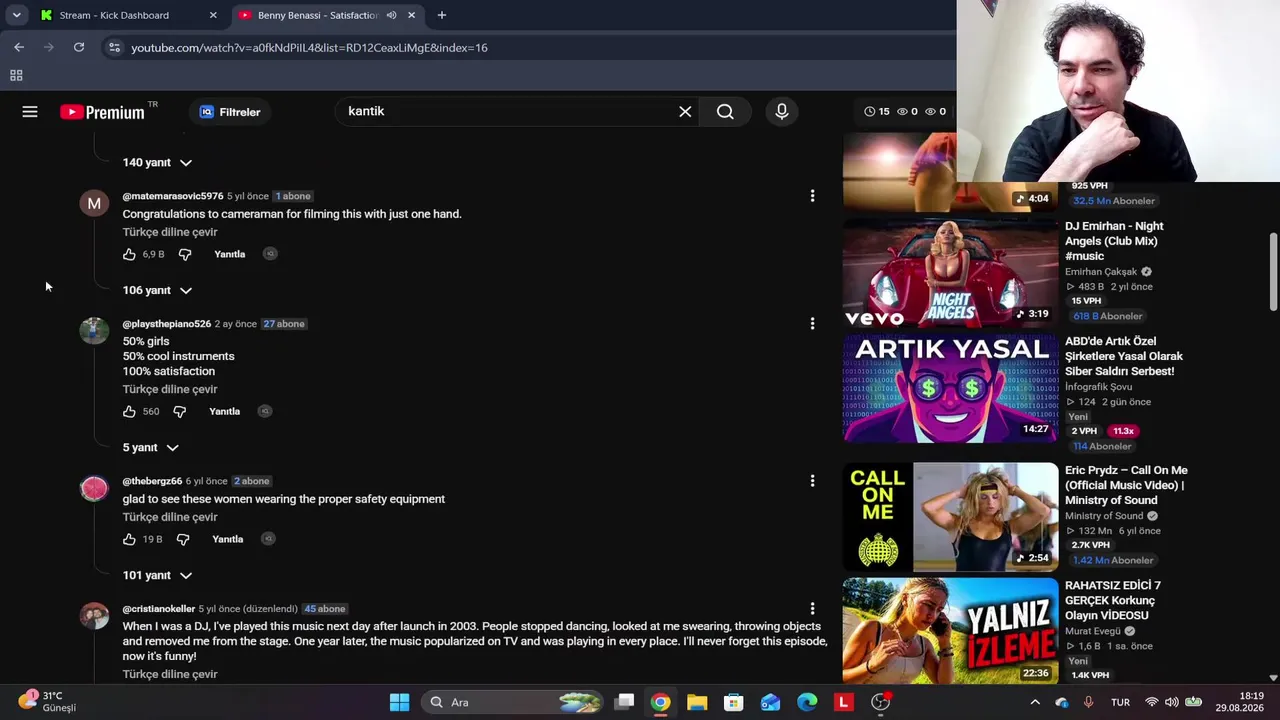The width and height of the screenshot is (1280, 720).
Task: Expand the 140 yanıt replies
Action: point(157,162)
